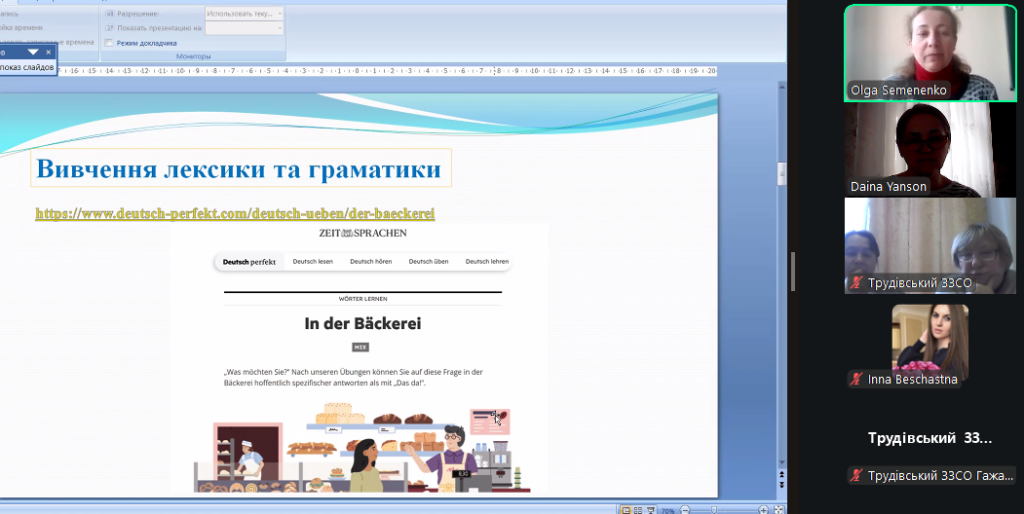Switch to Normal view in status bar
This screenshot has width=1024, height=514.
[625, 509]
